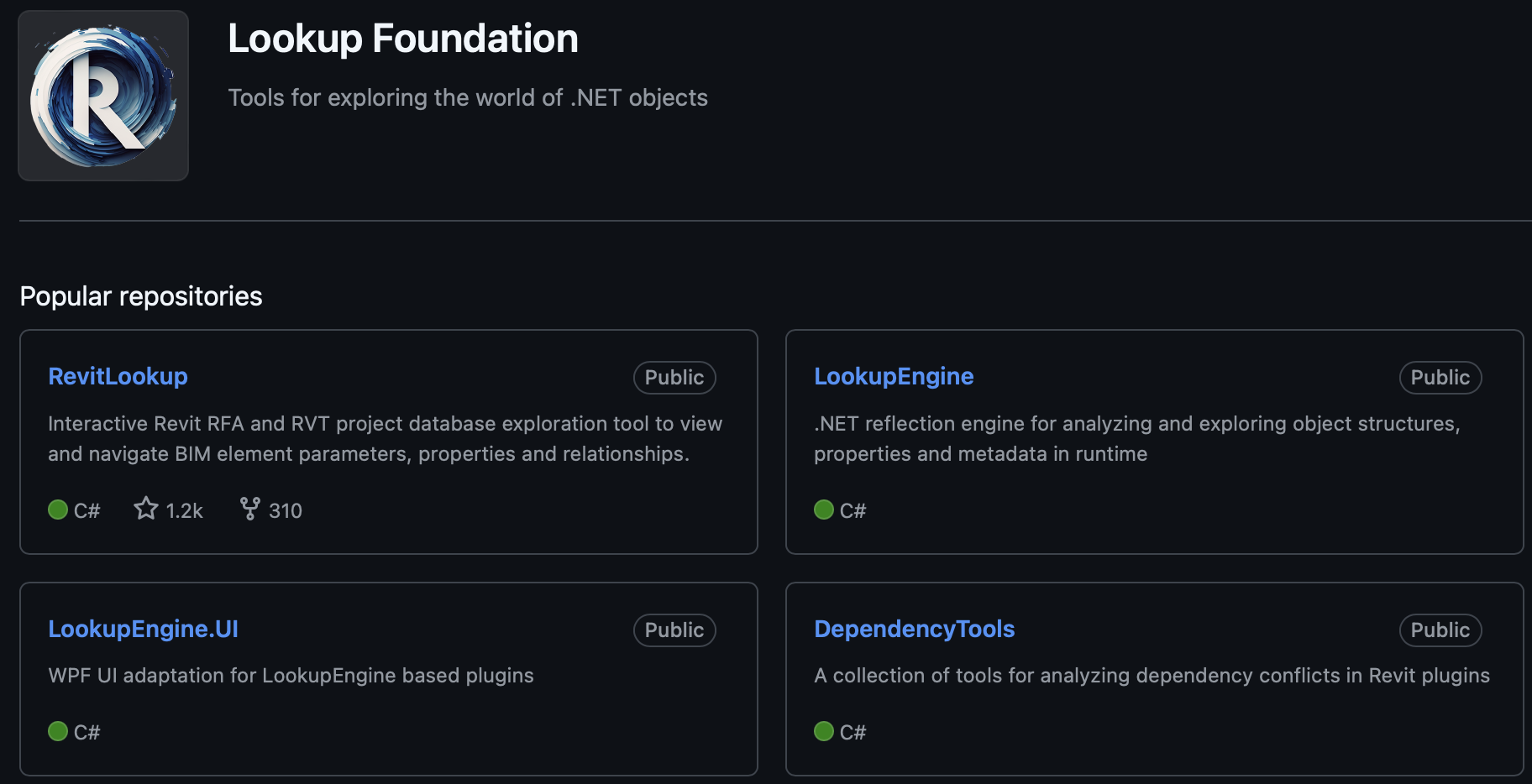Select the C# dot under LookupEngine.UI

(56, 731)
